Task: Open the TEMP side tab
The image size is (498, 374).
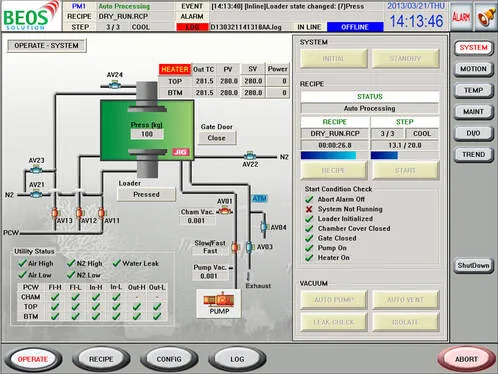Action: (x=473, y=90)
